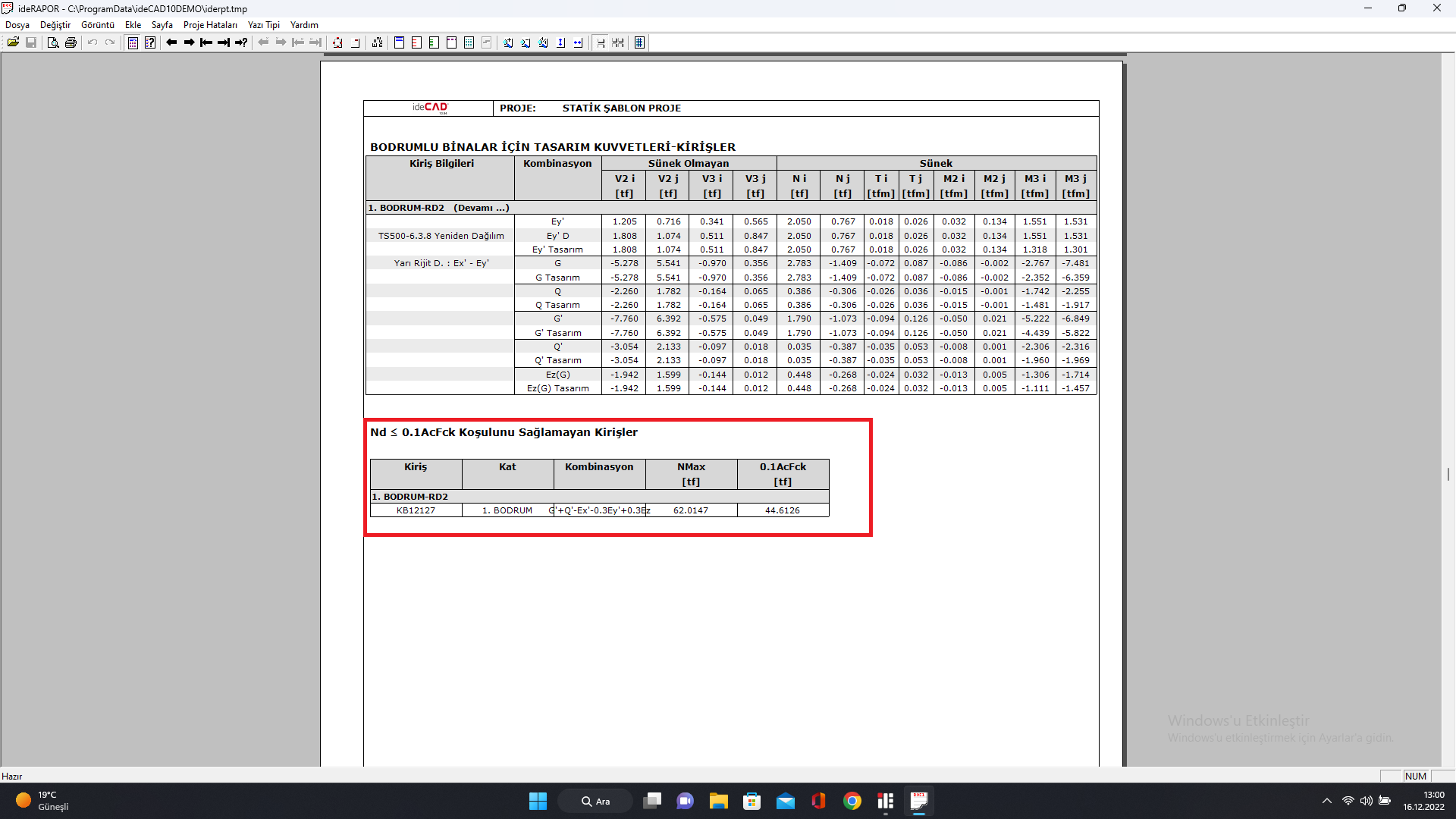Open Microsoft Store from taskbar
The width and height of the screenshot is (1456, 819).
[x=752, y=801]
